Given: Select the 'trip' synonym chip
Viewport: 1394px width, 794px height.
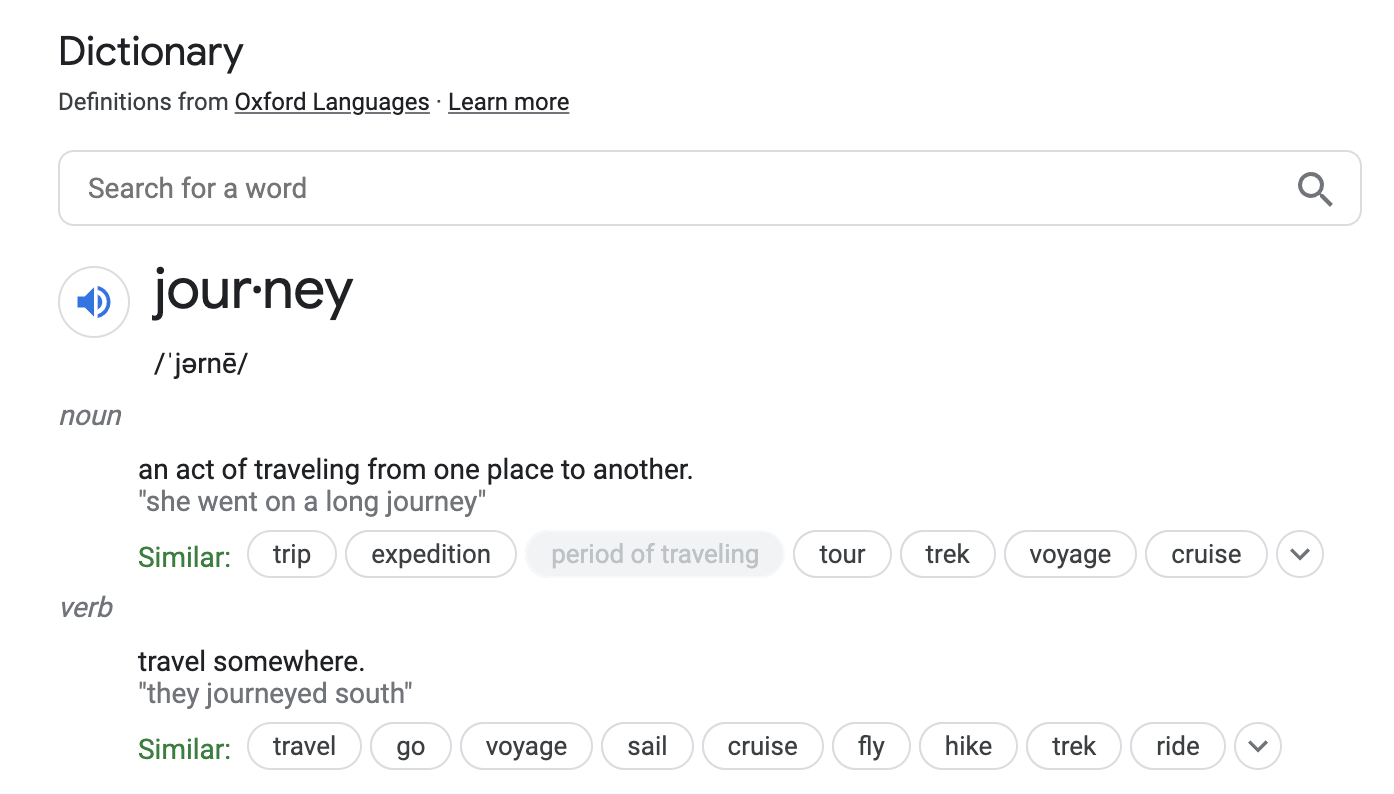Looking at the screenshot, I should coord(292,555).
